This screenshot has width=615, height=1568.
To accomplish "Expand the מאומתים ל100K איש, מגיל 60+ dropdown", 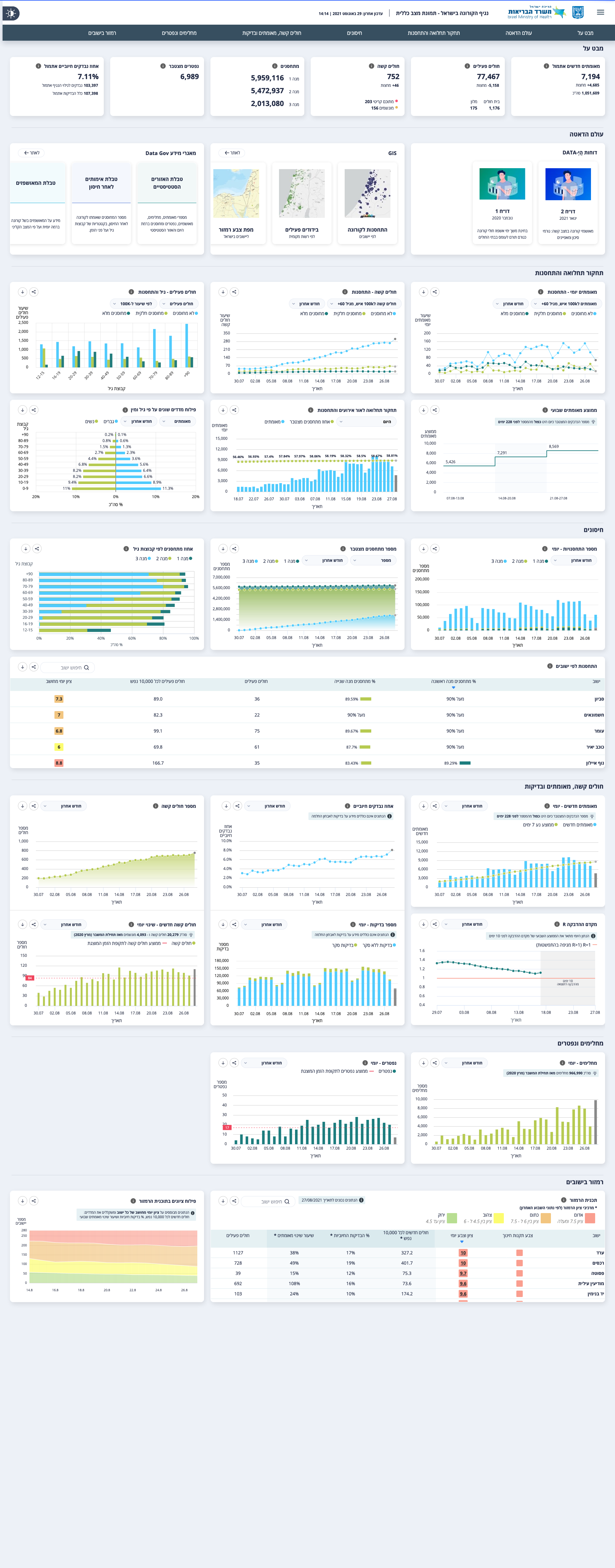I will coord(564,304).
